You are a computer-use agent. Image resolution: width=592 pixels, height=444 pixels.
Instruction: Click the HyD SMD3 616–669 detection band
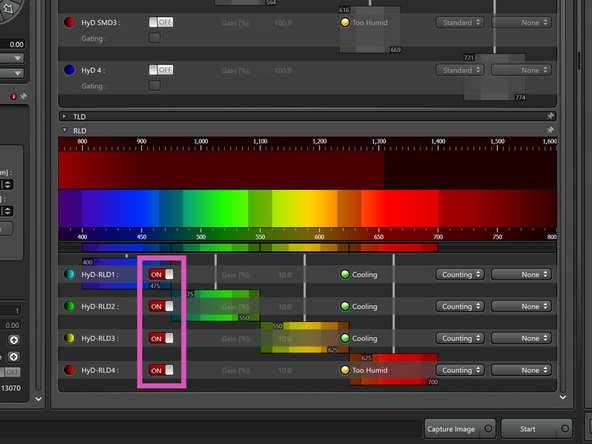point(370,29)
